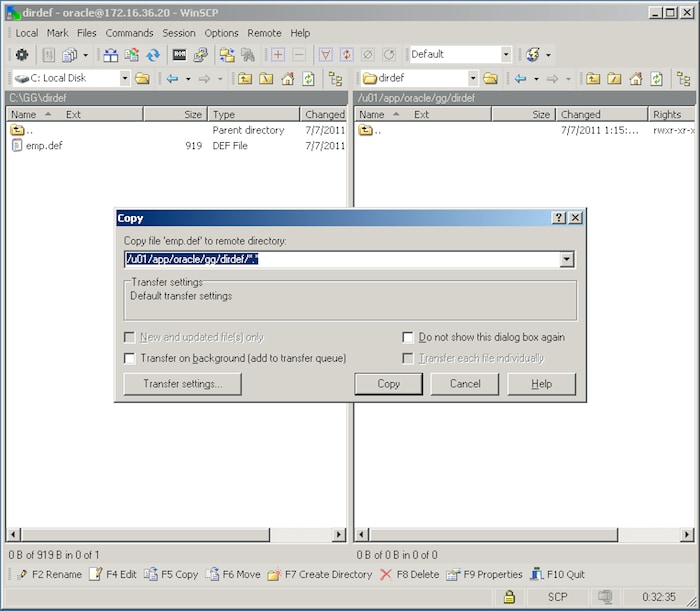The width and height of the screenshot is (700, 611).
Task: Go to local home directory icon
Action: [288, 79]
